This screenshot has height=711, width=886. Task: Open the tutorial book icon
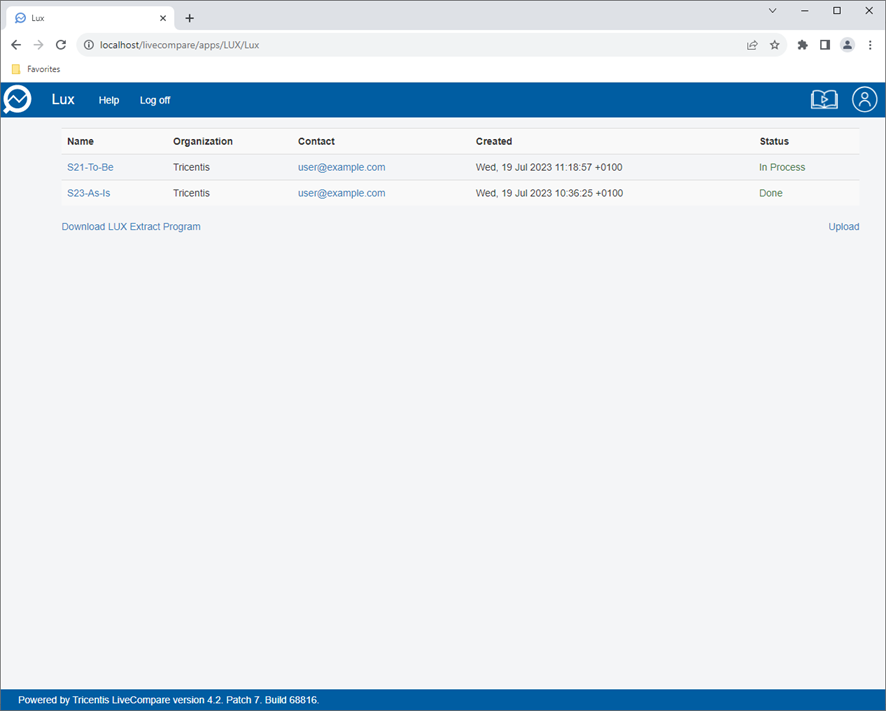tap(824, 99)
